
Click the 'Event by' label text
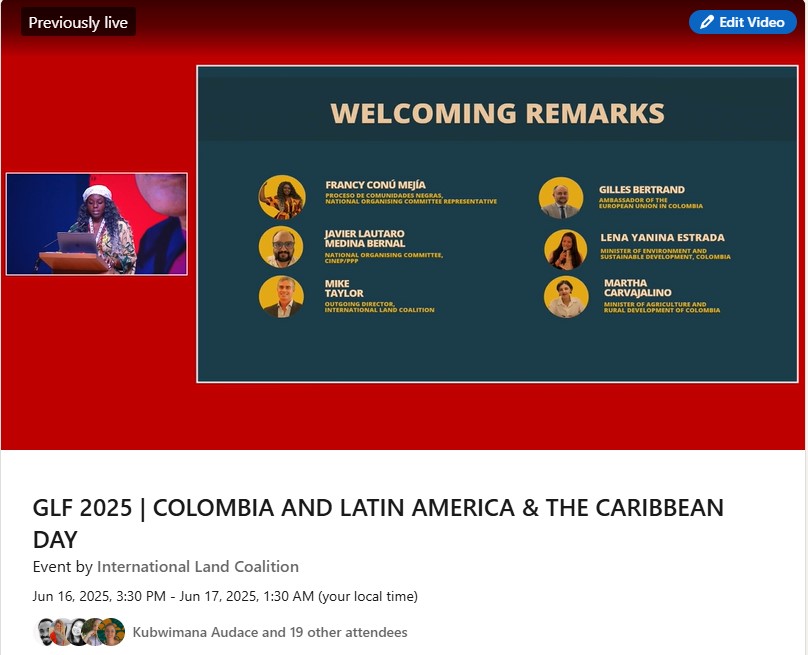pyautogui.click(x=62, y=566)
